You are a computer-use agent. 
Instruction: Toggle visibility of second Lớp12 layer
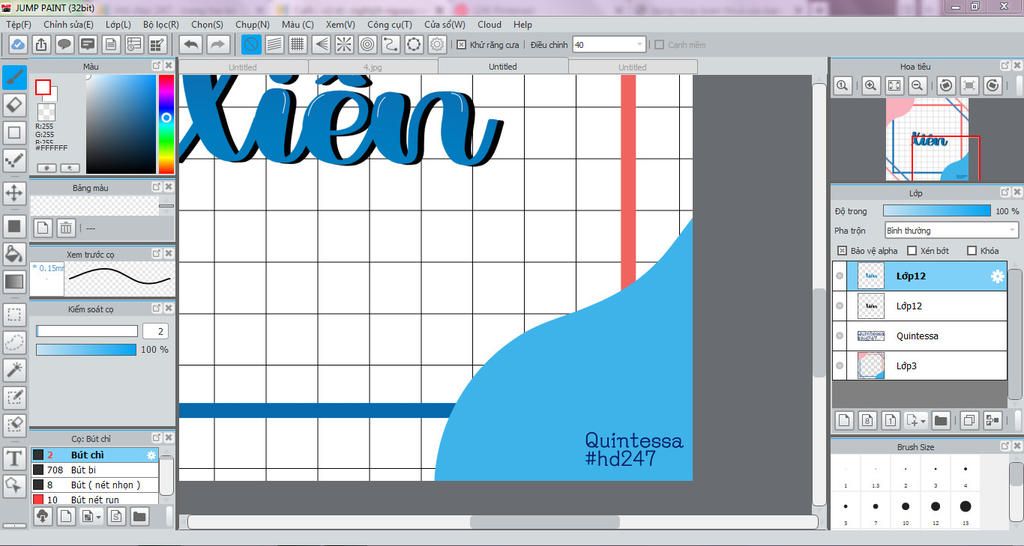point(840,306)
